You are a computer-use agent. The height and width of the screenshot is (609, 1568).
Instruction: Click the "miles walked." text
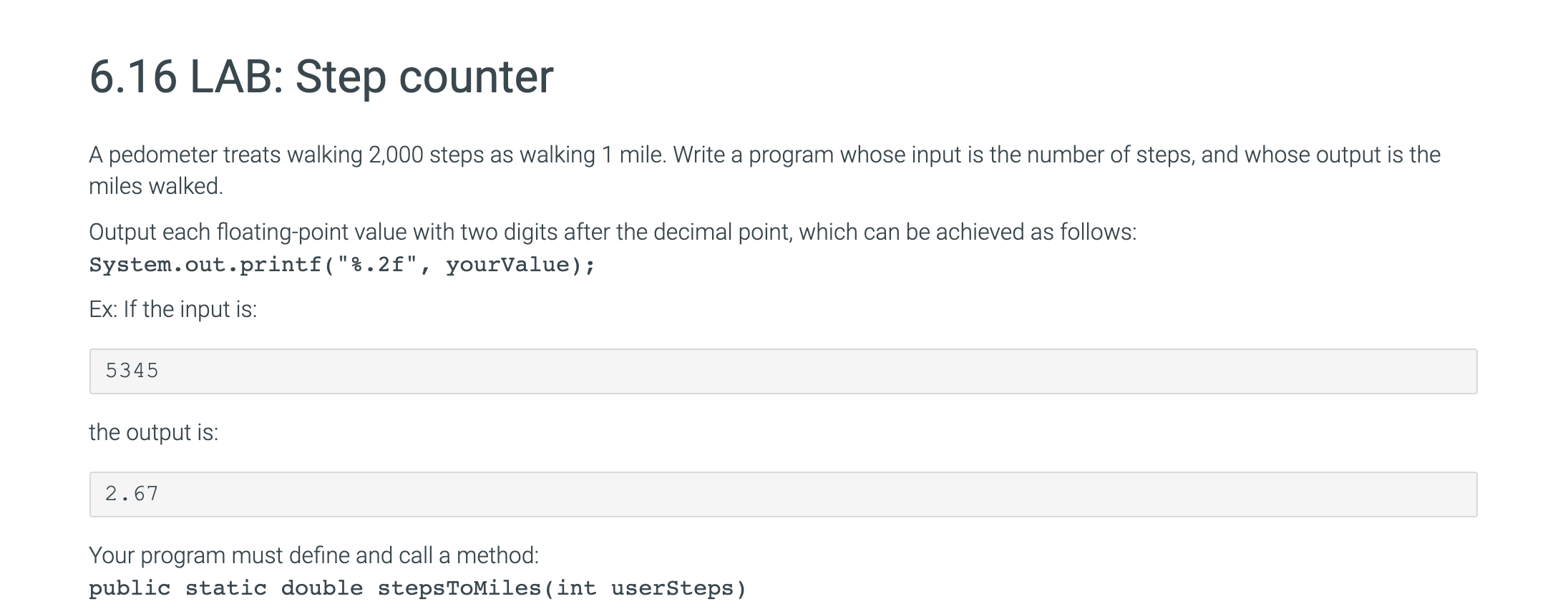pos(156,186)
